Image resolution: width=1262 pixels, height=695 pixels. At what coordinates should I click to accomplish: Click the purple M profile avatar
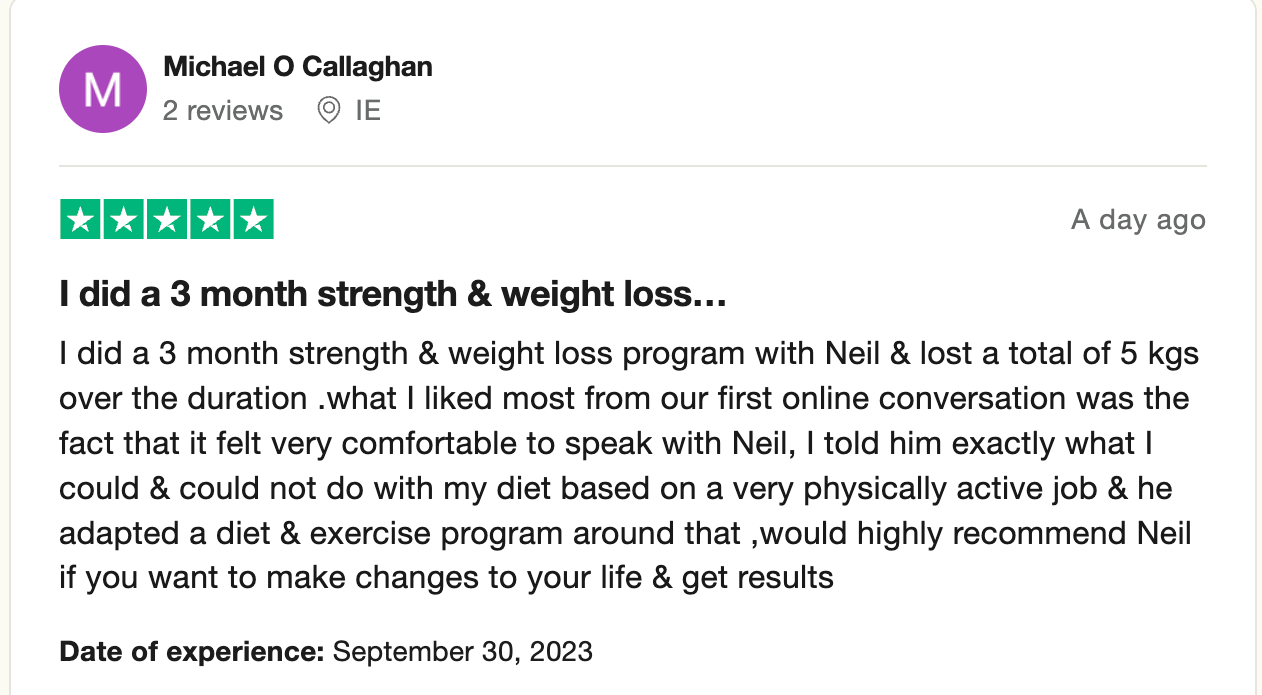(104, 89)
